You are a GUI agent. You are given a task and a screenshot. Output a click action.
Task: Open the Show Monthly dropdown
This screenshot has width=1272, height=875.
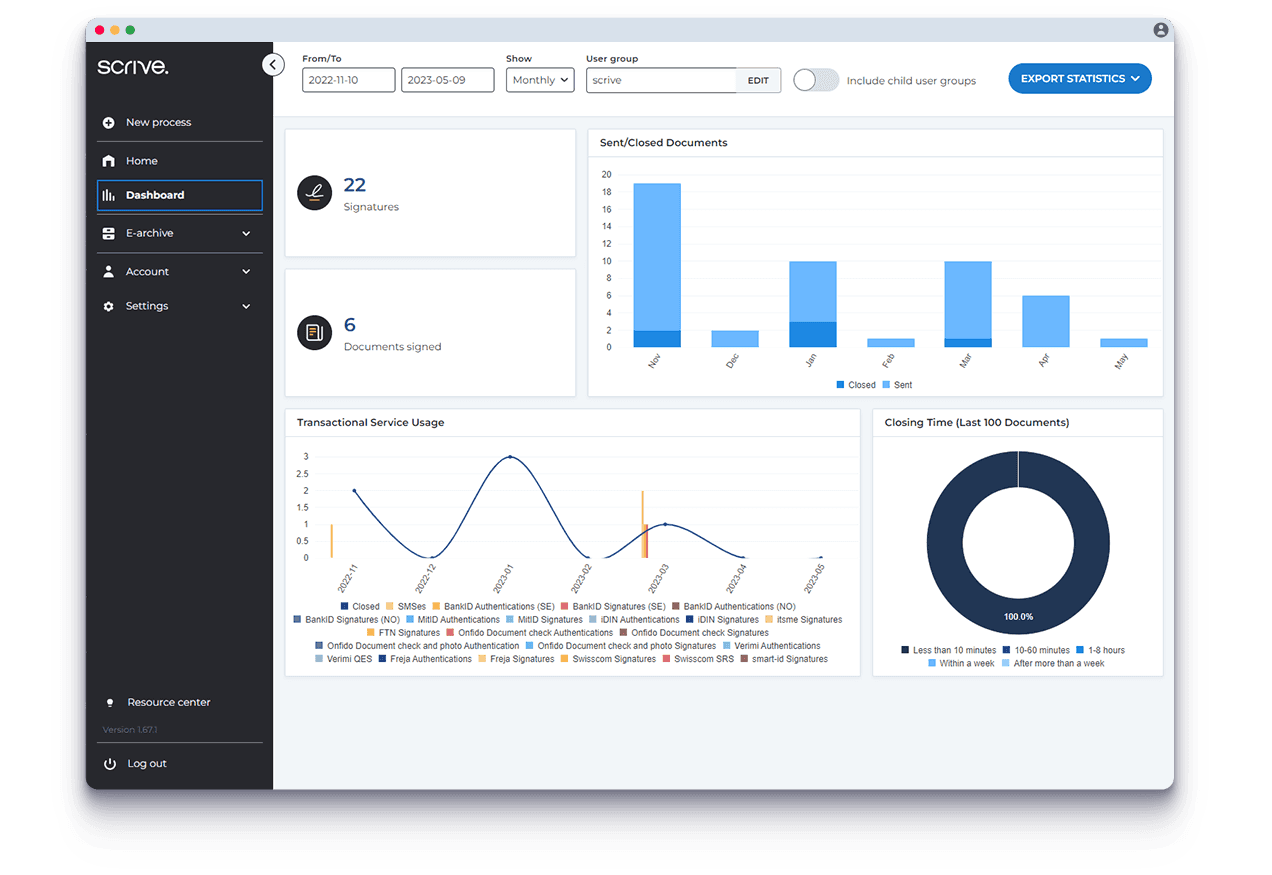click(540, 80)
